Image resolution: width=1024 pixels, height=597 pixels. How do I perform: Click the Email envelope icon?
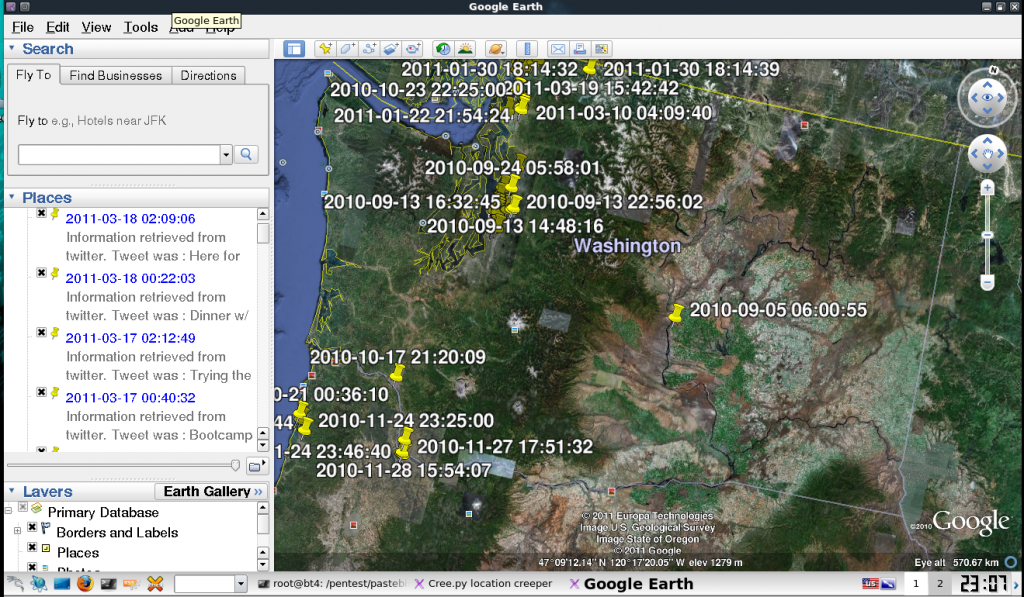(x=557, y=49)
